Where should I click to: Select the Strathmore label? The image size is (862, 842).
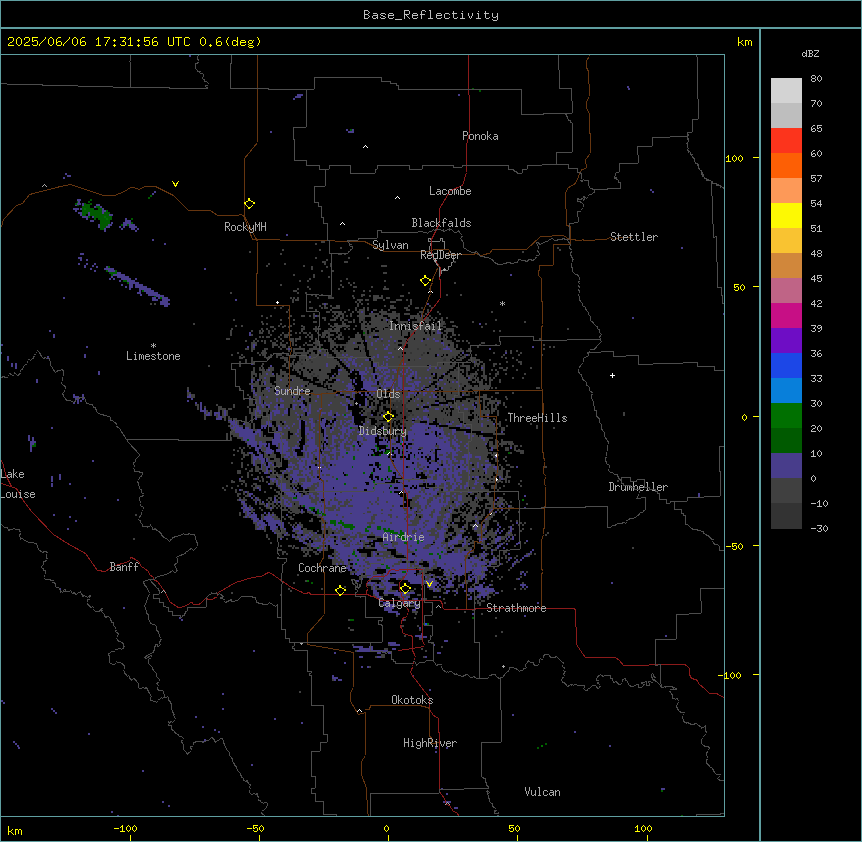(516, 608)
